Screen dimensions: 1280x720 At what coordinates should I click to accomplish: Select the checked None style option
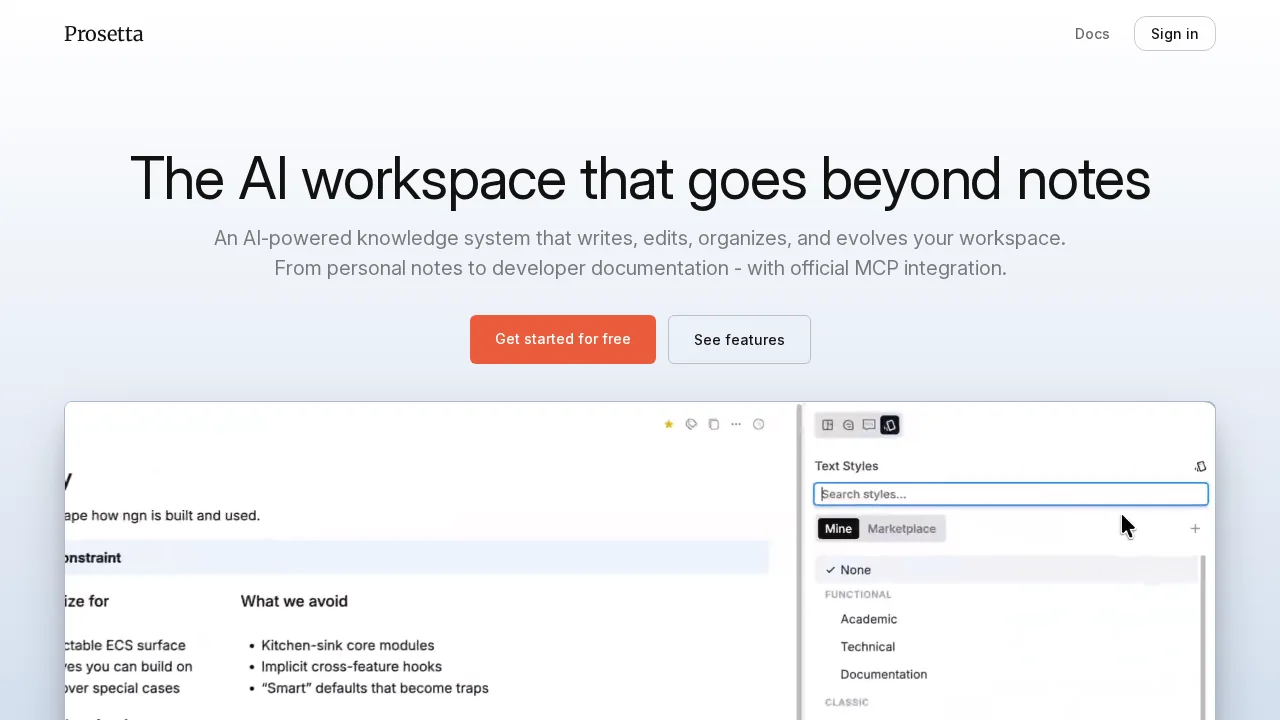pos(855,570)
